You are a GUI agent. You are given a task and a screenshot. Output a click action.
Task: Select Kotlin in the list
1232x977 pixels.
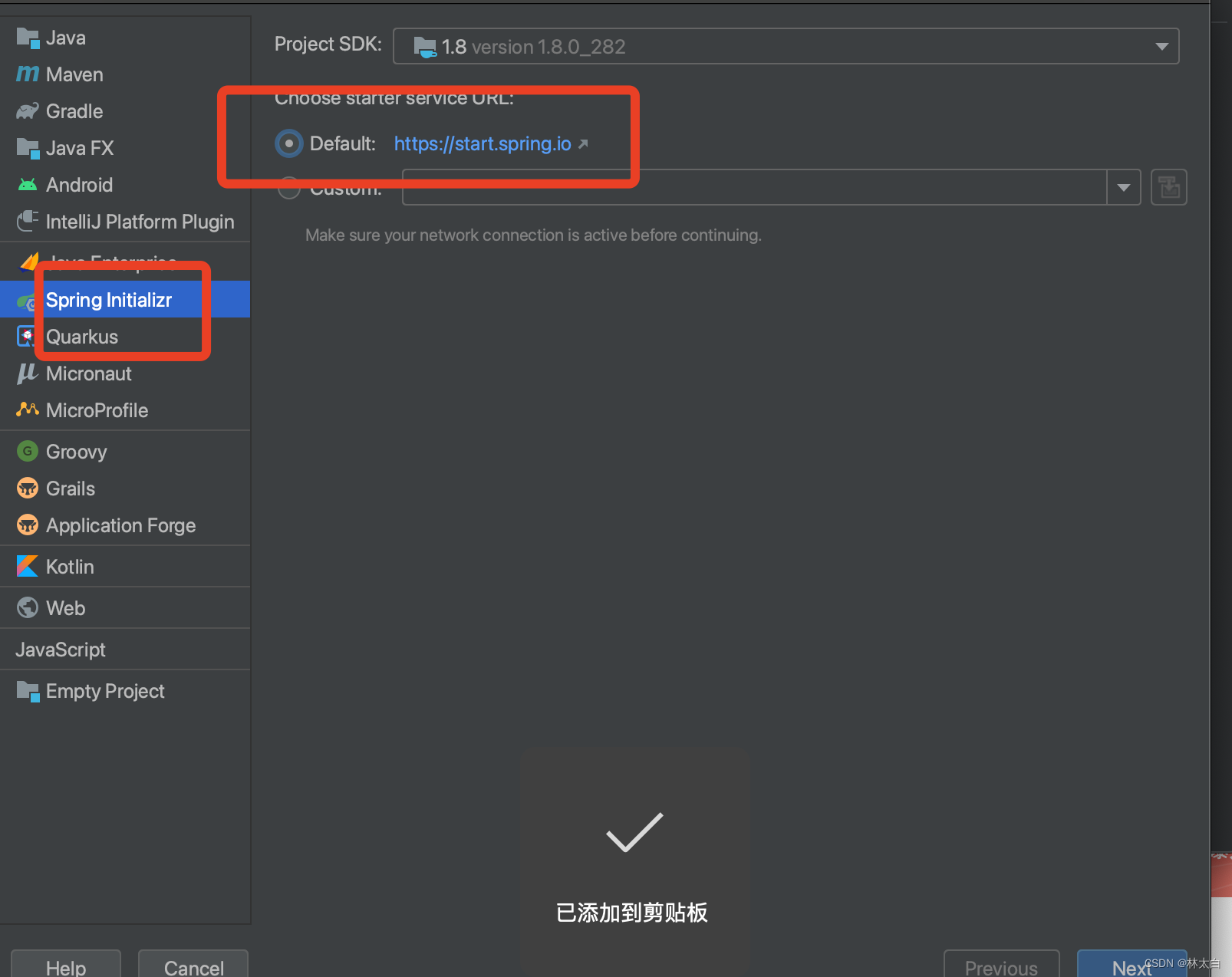point(125,567)
